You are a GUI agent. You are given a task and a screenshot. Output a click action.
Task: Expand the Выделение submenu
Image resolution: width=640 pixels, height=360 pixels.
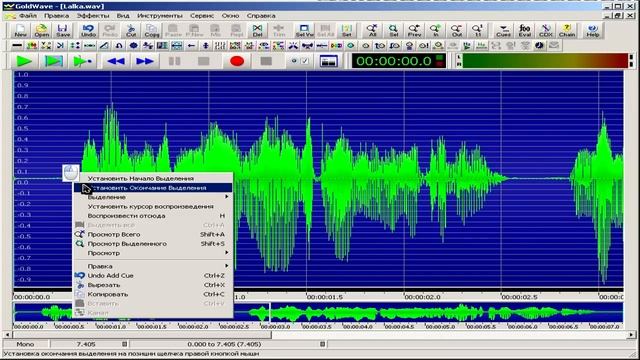(x=153, y=197)
